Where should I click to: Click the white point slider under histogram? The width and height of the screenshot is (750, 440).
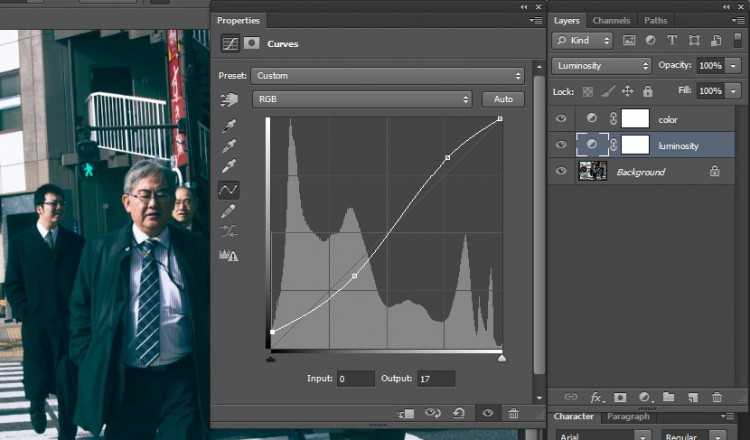click(x=501, y=357)
